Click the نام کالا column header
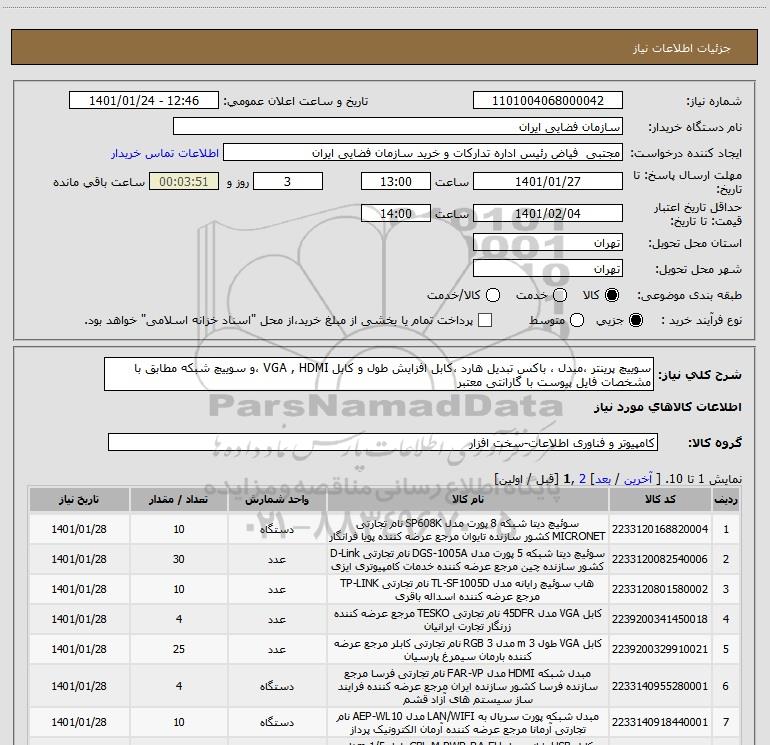770x745 pixels. click(468, 499)
